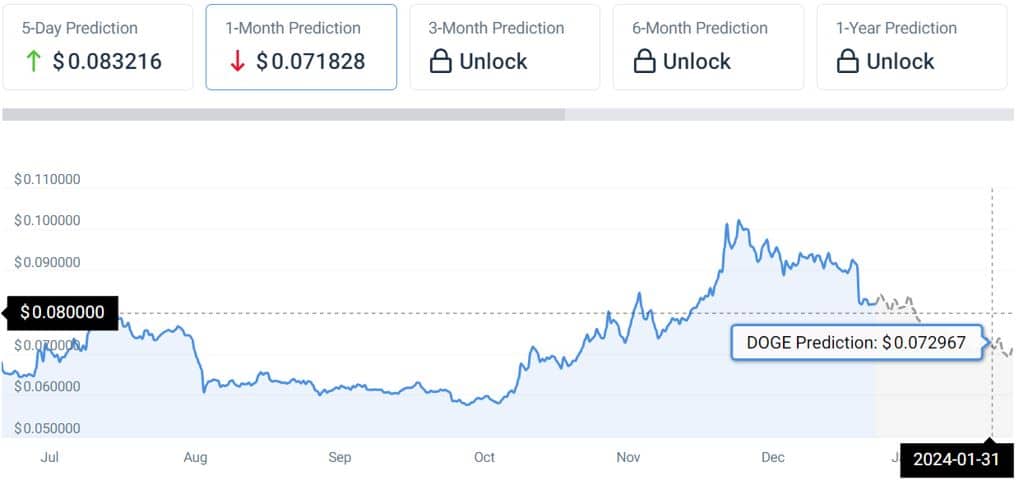This screenshot has width=1020, height=493.
Task: Open the 3-Month Prediction card
Action: (504, 47)
